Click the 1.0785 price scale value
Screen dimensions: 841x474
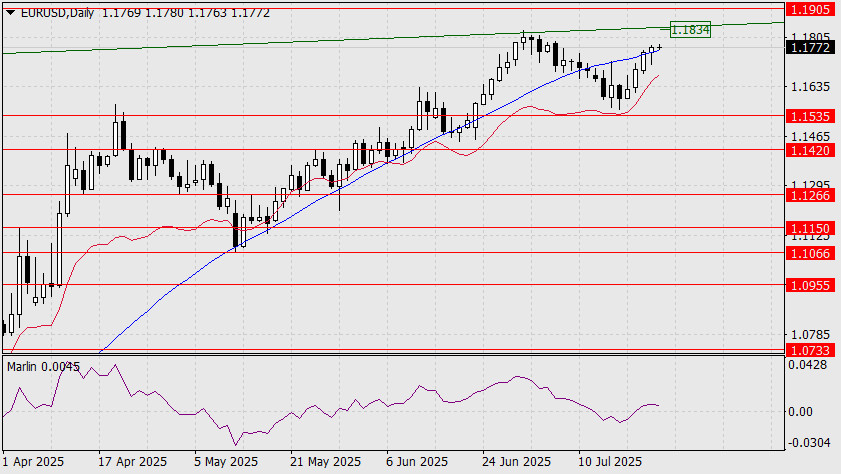point(810,335)
